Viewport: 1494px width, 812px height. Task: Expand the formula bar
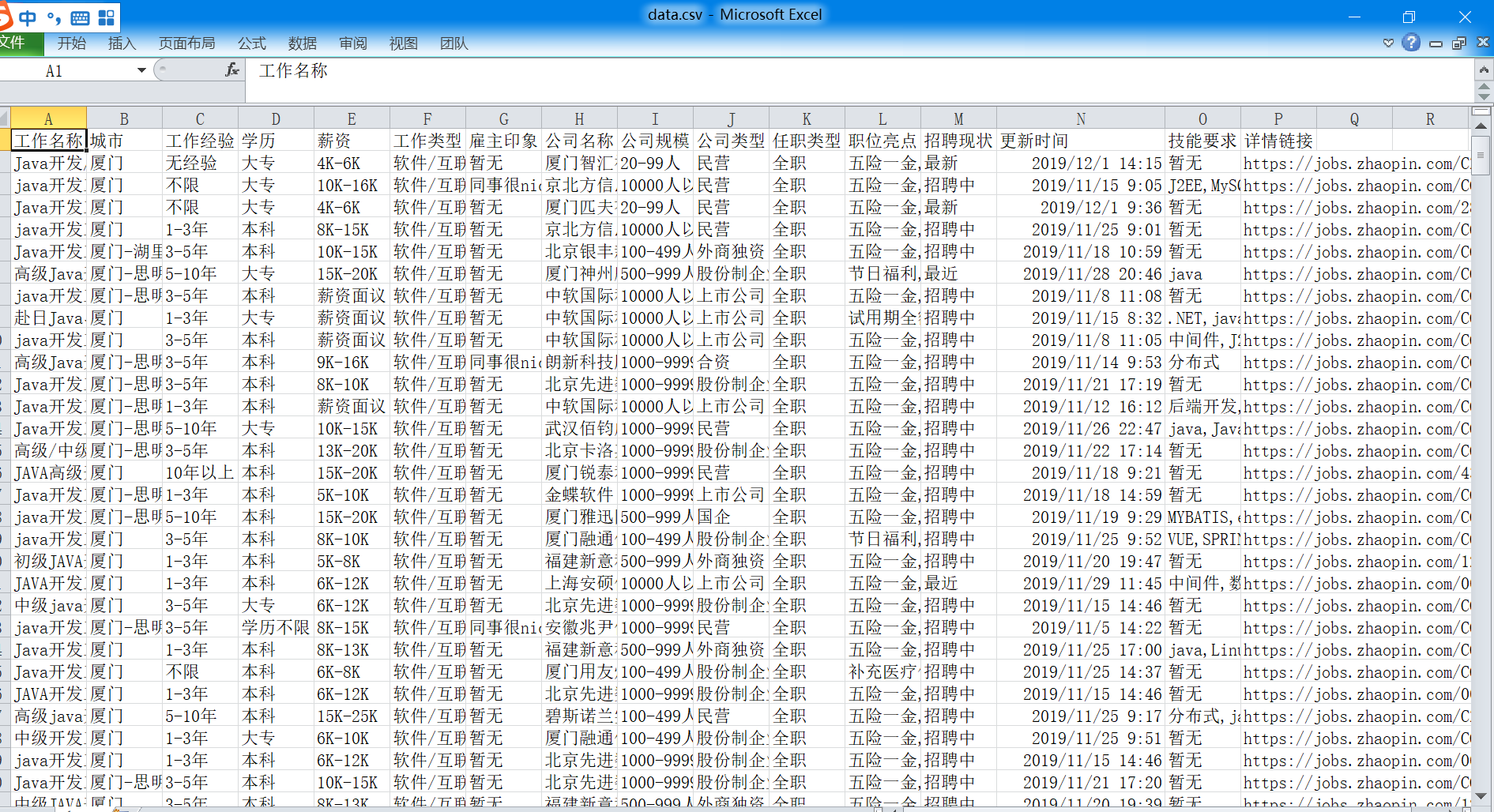click(1484, 70)
